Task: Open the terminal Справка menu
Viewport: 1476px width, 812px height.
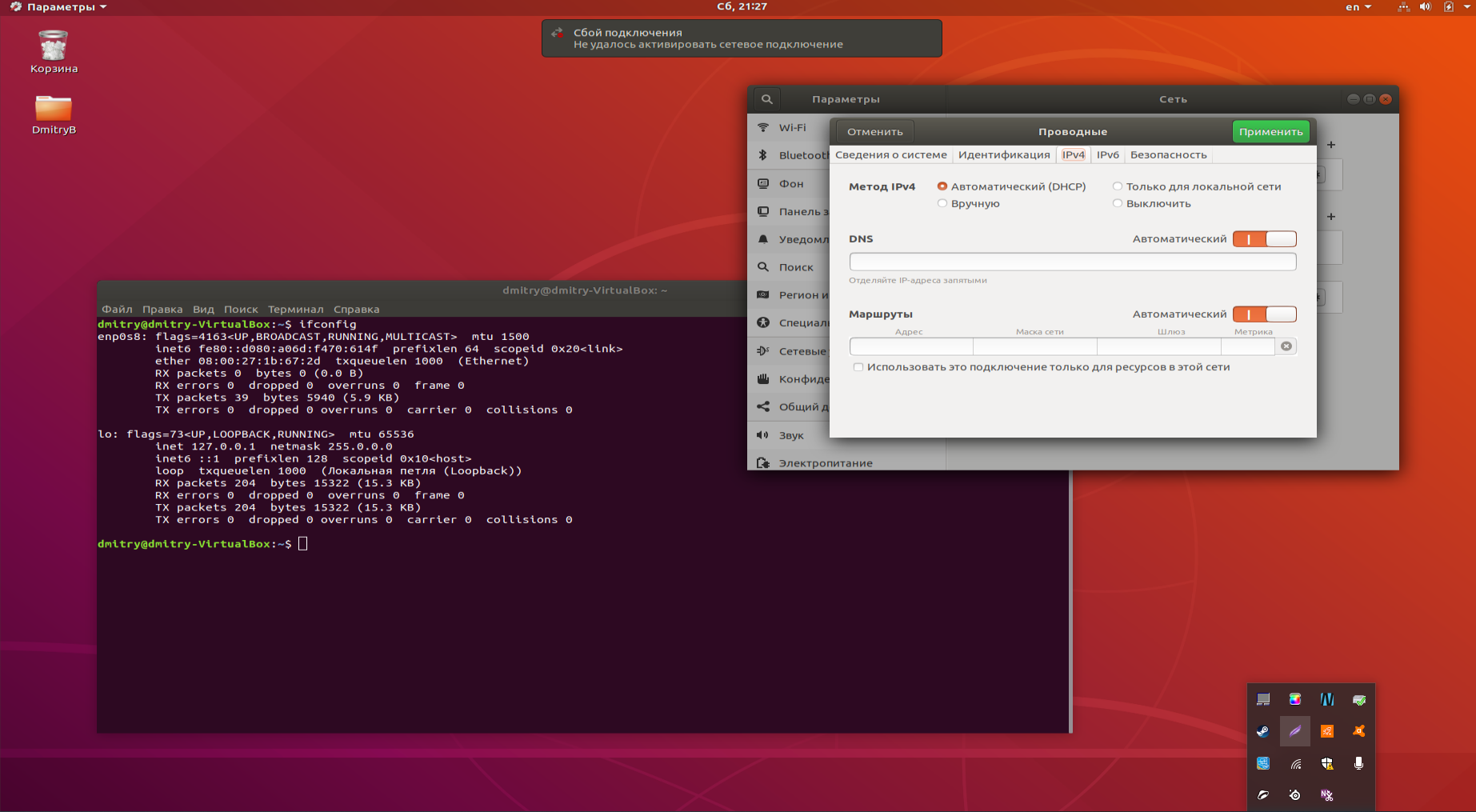Action: point(356,309)
